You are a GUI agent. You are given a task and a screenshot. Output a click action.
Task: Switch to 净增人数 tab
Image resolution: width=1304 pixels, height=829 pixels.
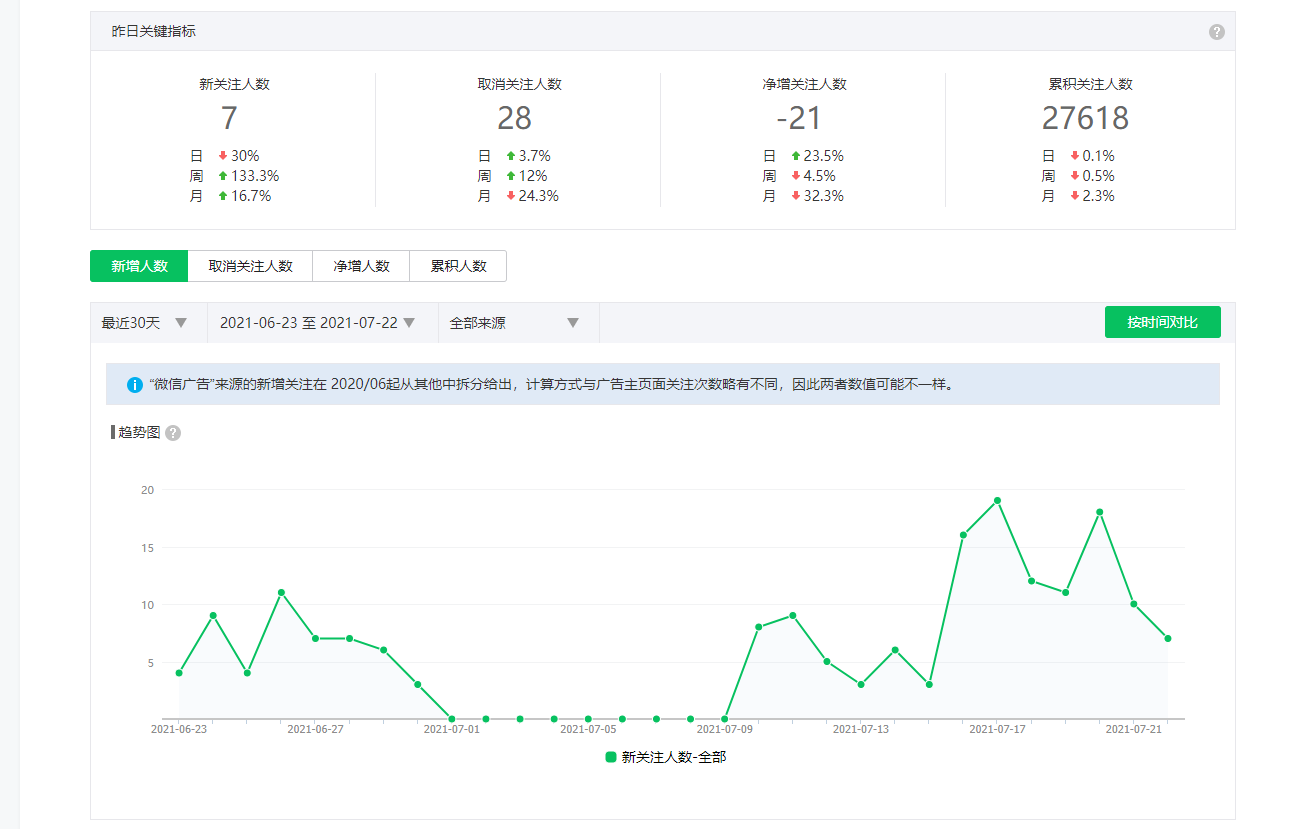click(361, 266)
